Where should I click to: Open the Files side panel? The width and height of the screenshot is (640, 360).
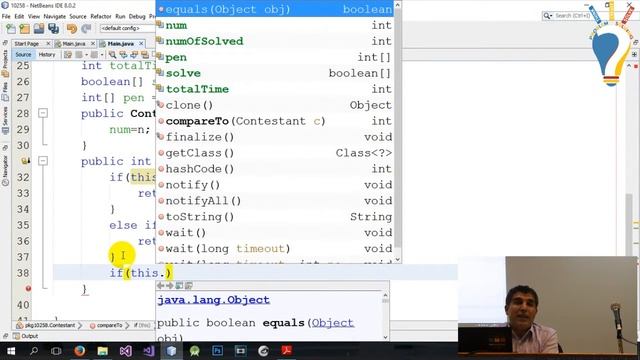pyautogui.click(x=5, y=91)
